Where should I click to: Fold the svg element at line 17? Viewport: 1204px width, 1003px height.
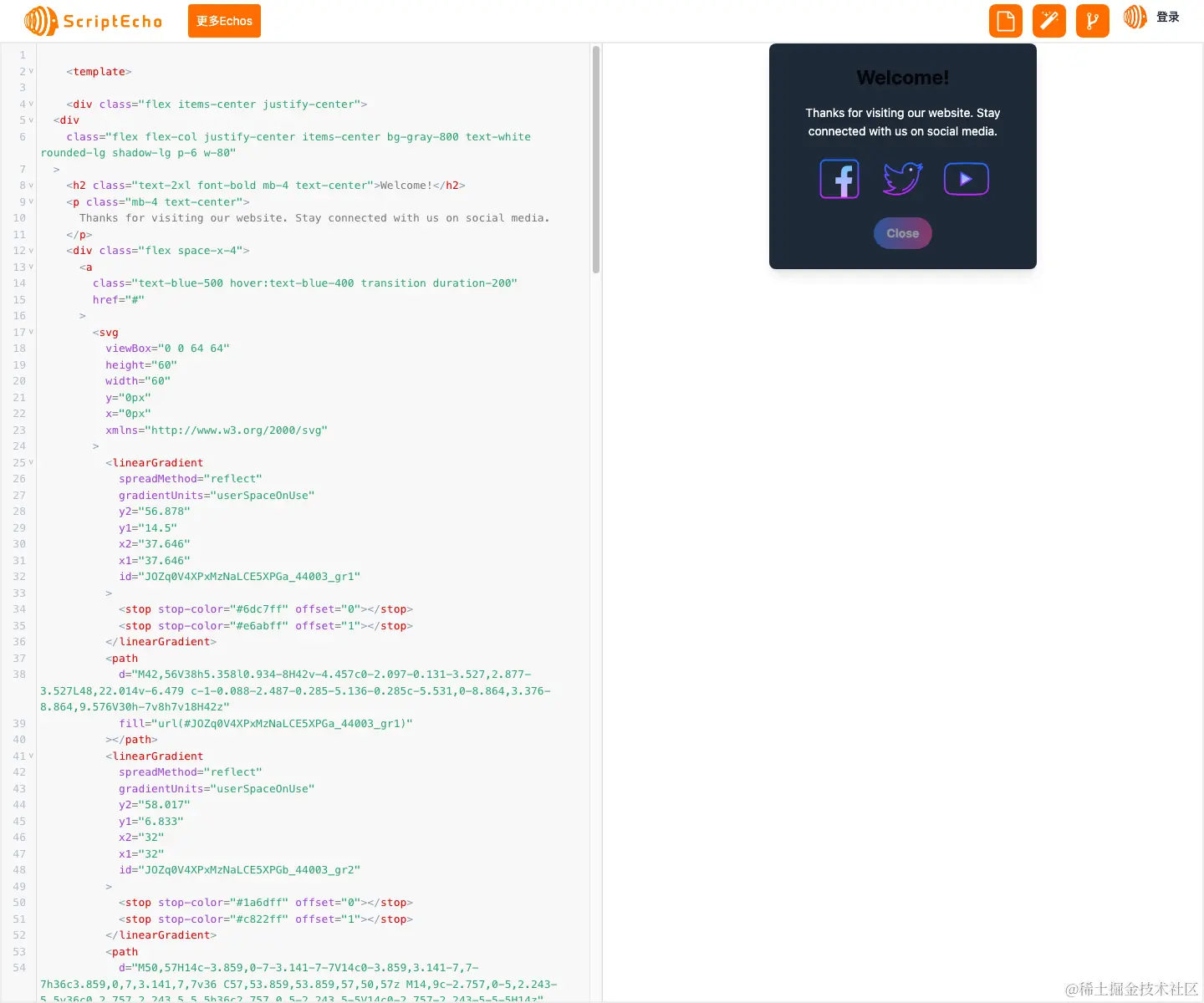[x=31, y=332]
